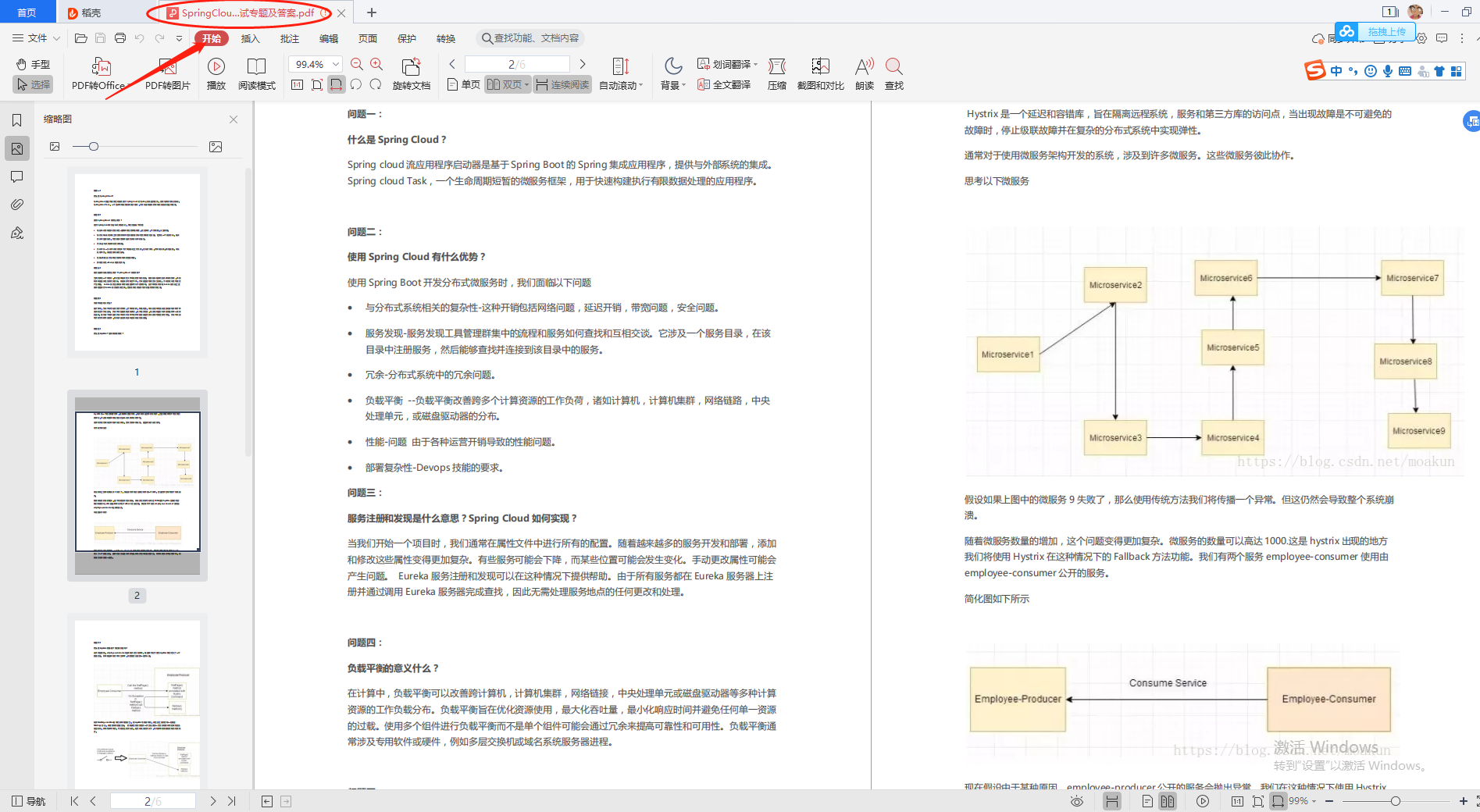Activate the 选择 selection tool
Screen dimensions: 1480x812
tap(33, 84)
